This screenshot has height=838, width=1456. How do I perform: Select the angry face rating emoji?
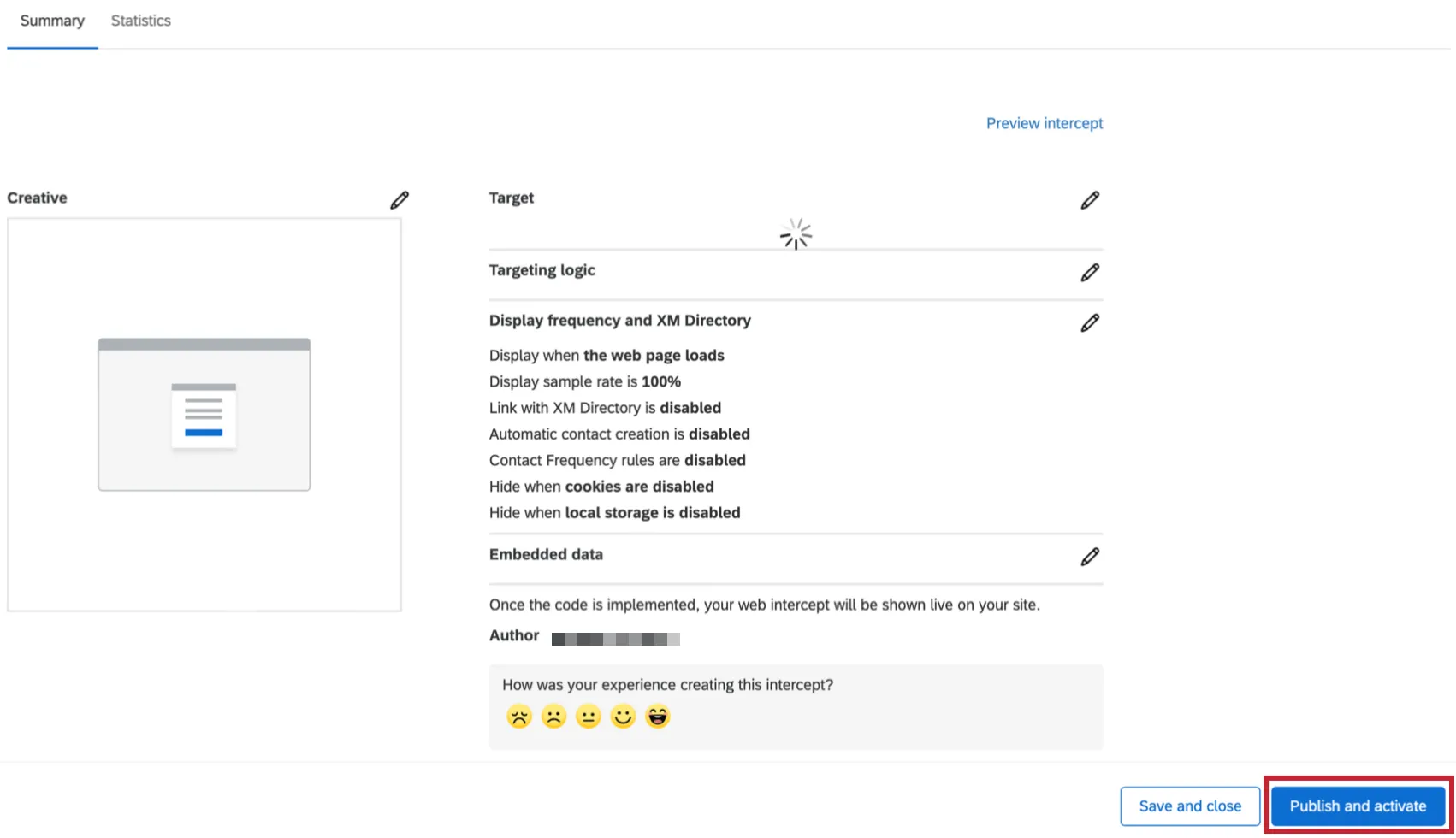518,717
